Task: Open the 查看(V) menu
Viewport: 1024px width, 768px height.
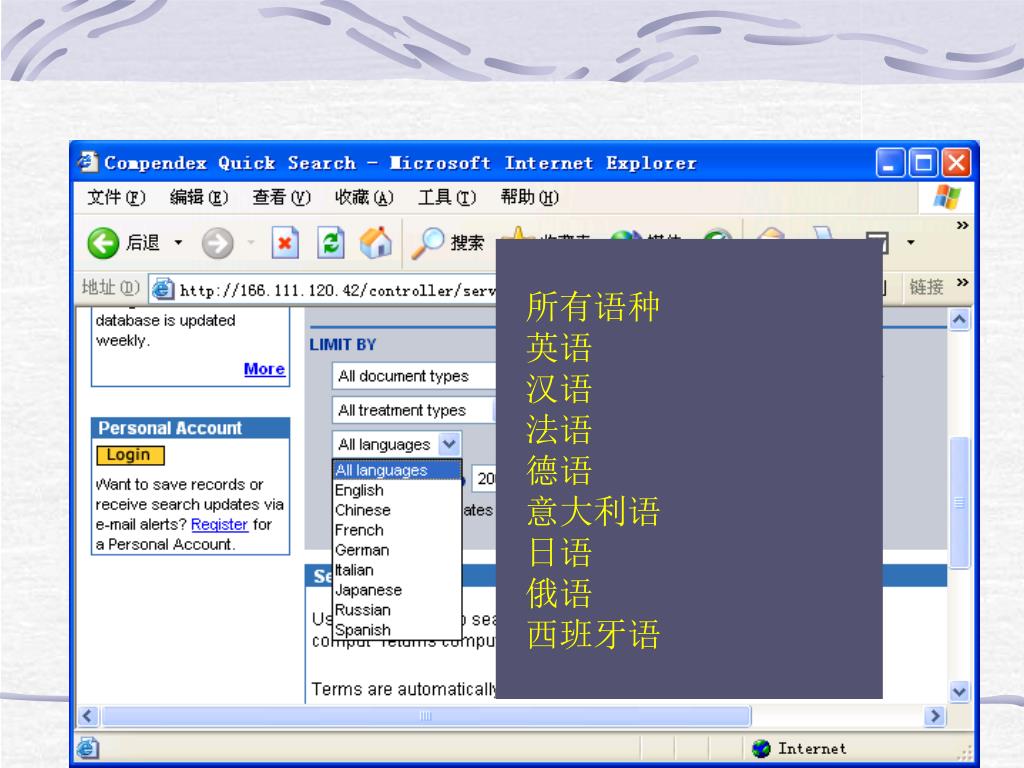Action: click(281, 197)
